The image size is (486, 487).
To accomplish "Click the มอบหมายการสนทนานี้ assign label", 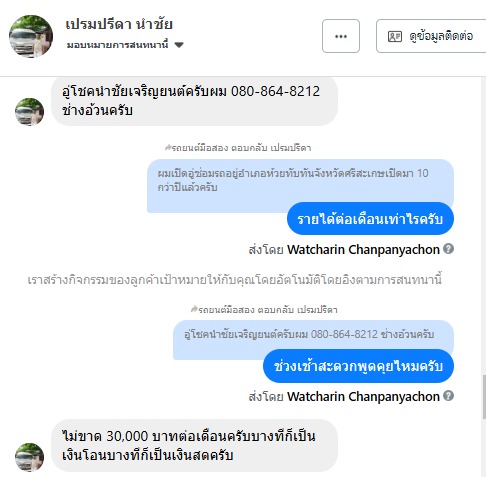I will point(117,45).
